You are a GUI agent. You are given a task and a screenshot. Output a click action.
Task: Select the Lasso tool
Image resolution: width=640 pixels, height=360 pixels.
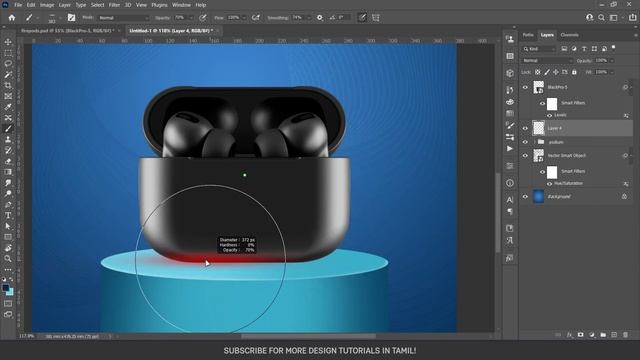(x=8, y=64)
